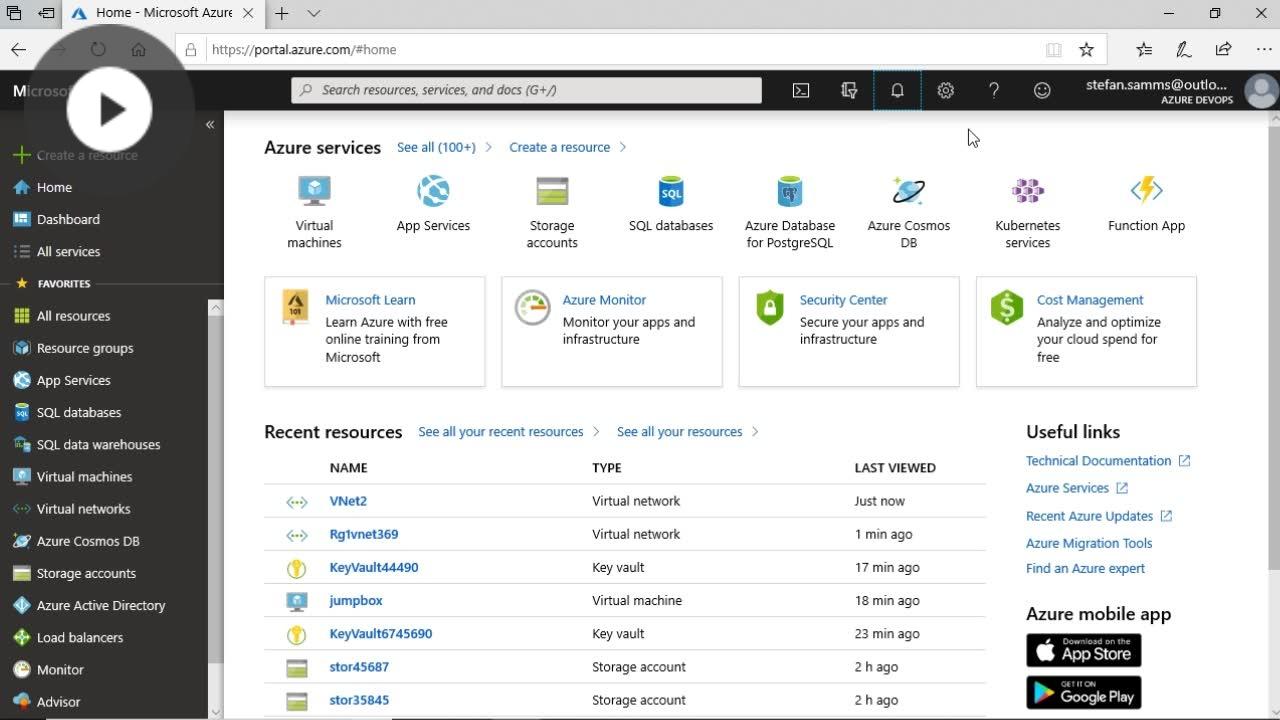This screenshot has width=1280, height=720.
Task: Open Cloud Shell from the top bar
Action: click(x=801, y=90)
